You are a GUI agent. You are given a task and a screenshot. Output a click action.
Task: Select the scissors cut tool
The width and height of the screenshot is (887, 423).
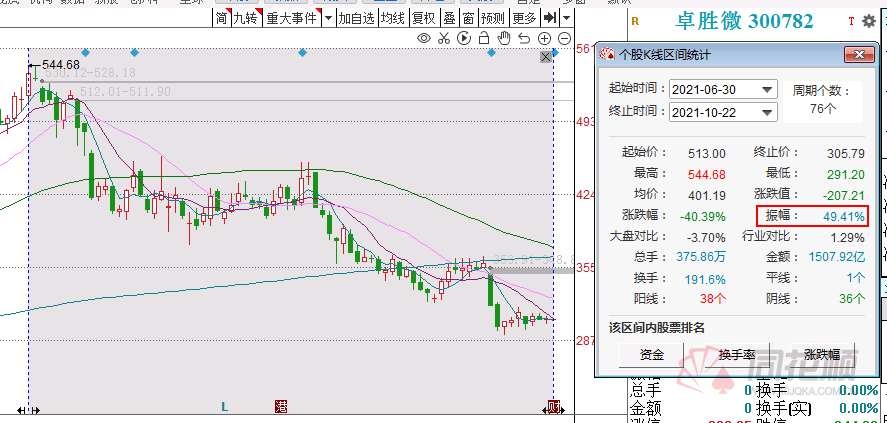(444, 38)
